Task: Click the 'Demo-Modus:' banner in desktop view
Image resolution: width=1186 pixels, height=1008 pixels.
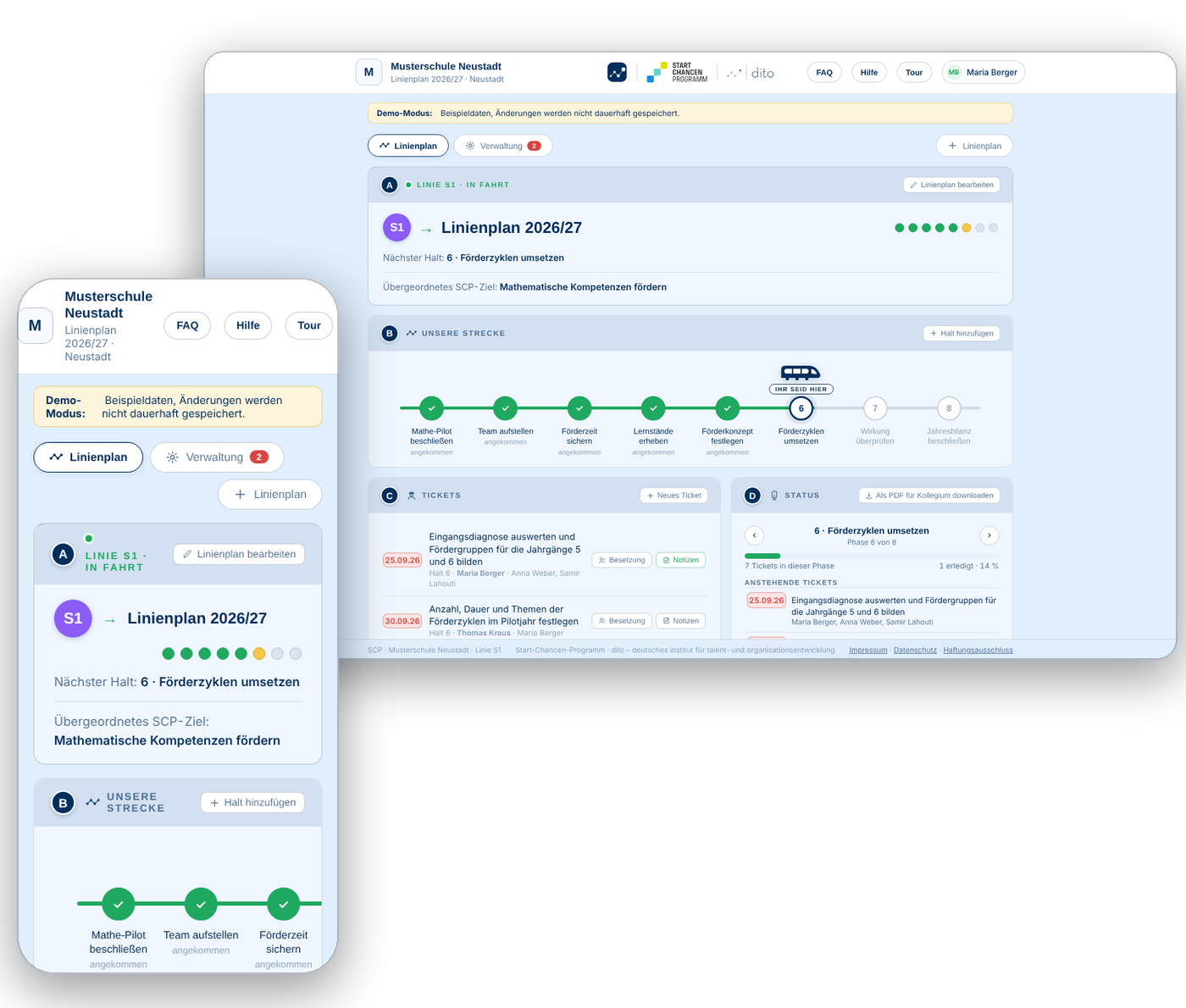Action: (690, 113)
